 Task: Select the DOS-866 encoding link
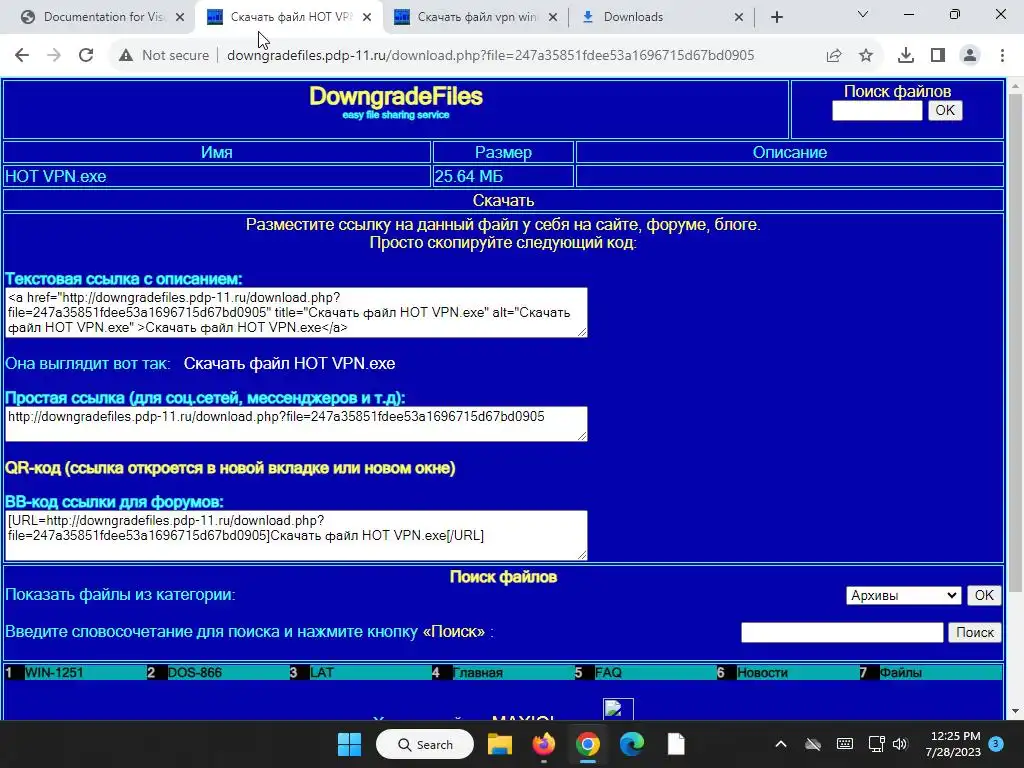tap(195, 673)
